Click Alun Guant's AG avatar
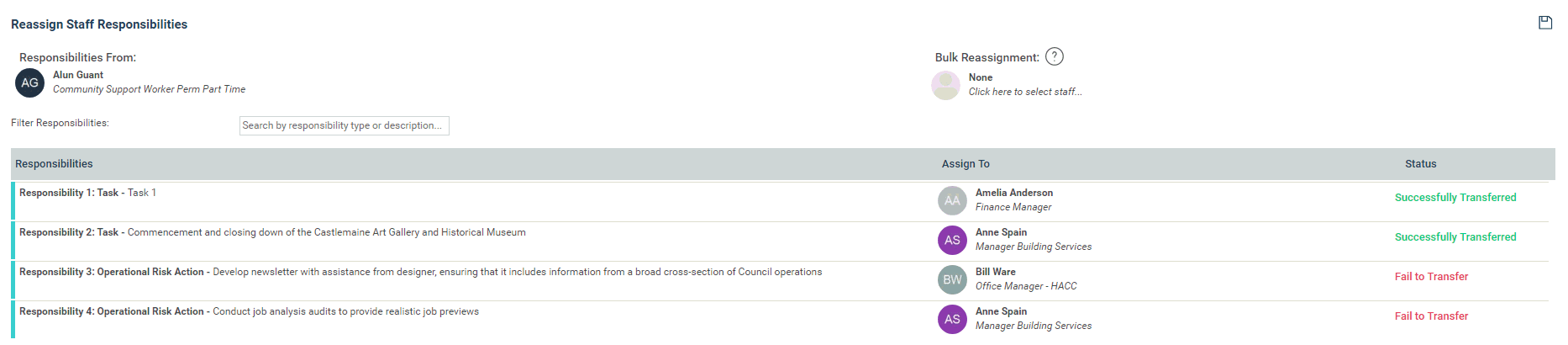 click(x=30, y=82)
